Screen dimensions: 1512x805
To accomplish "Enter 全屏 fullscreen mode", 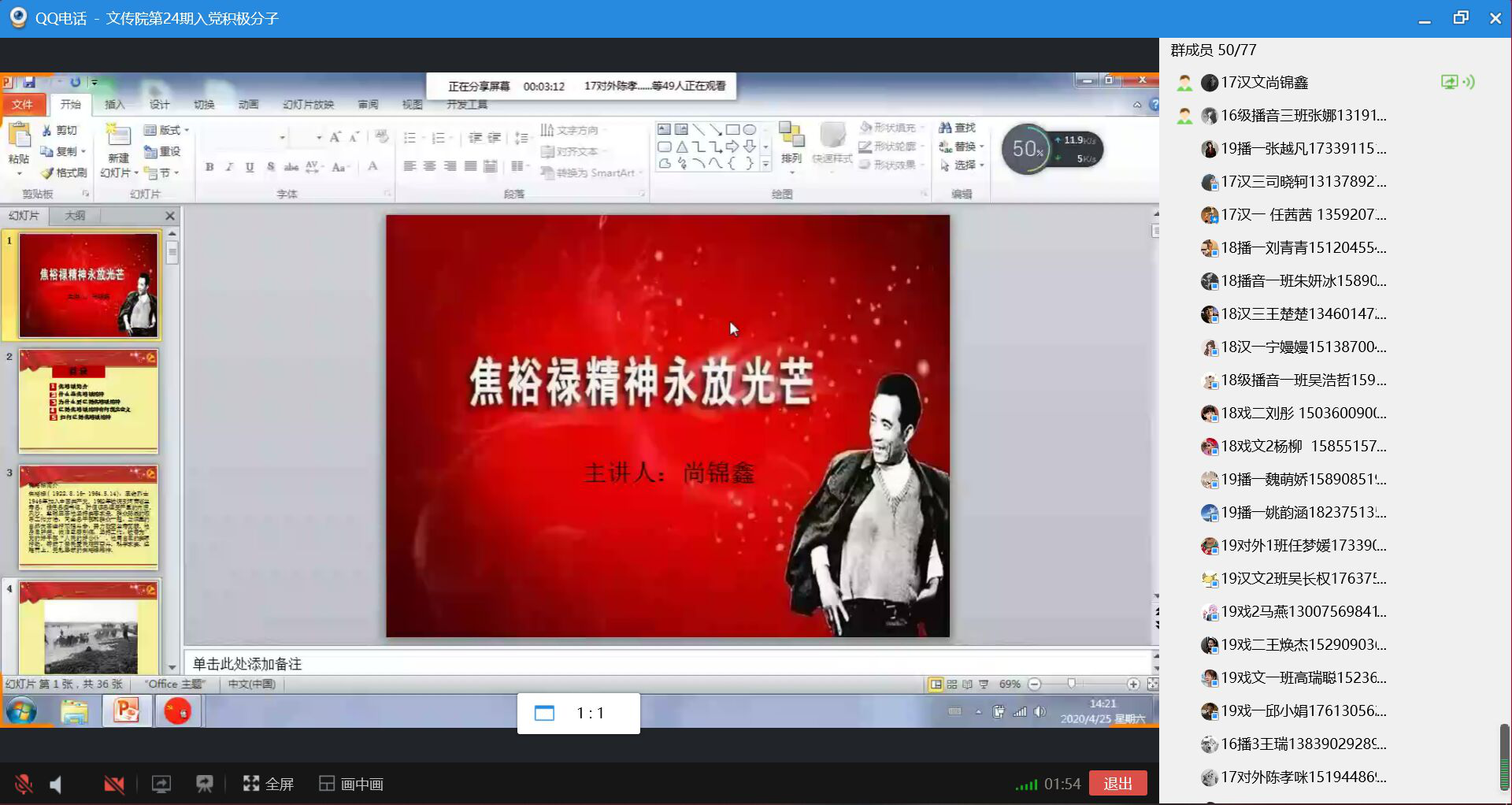I will tap(269, 784).
